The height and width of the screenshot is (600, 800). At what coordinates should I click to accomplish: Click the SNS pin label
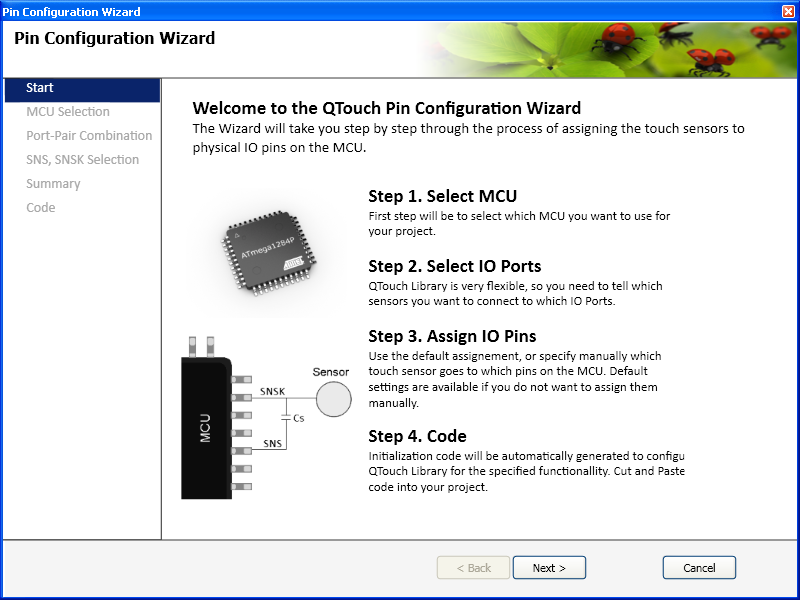pyautogui.click(x=272, y=443)
